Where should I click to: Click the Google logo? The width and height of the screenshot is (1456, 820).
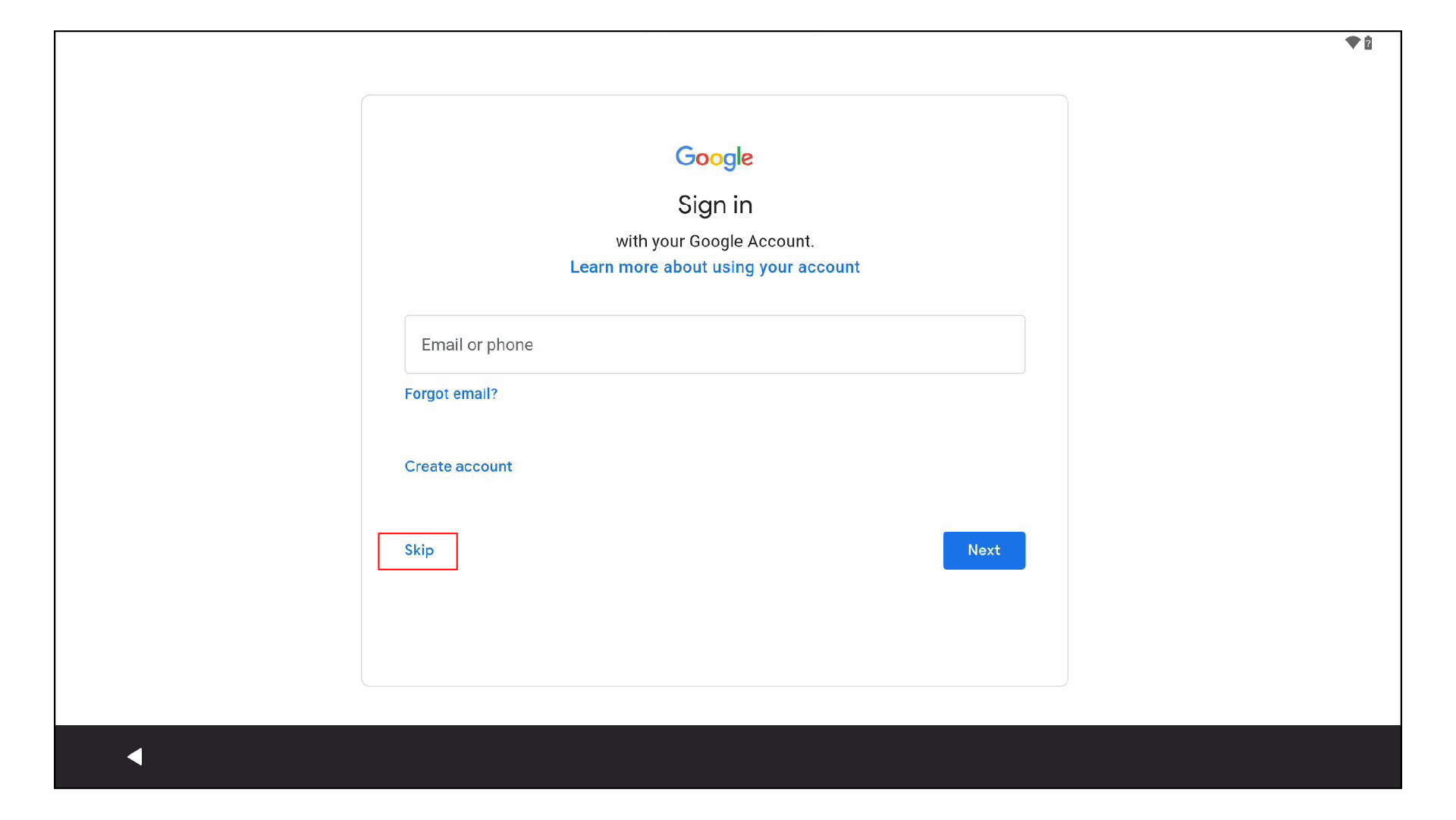pos(714,157)
